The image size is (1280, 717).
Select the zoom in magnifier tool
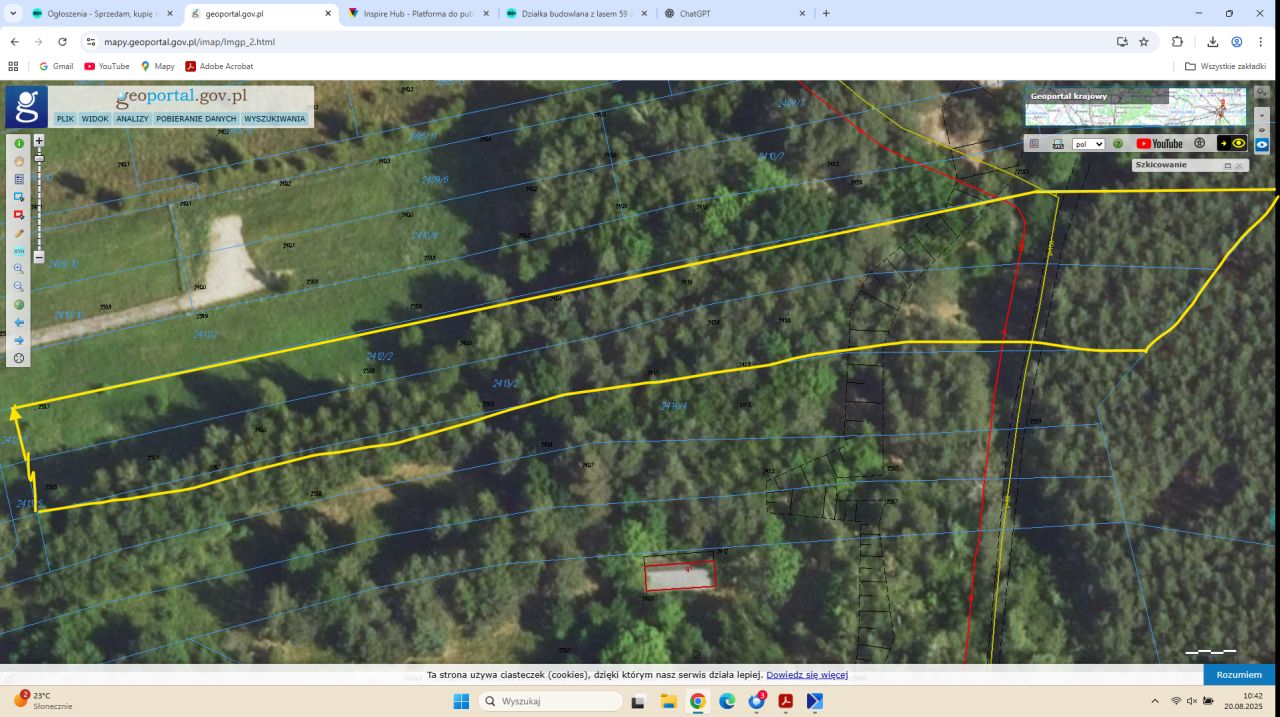click(x=19, y=269)
